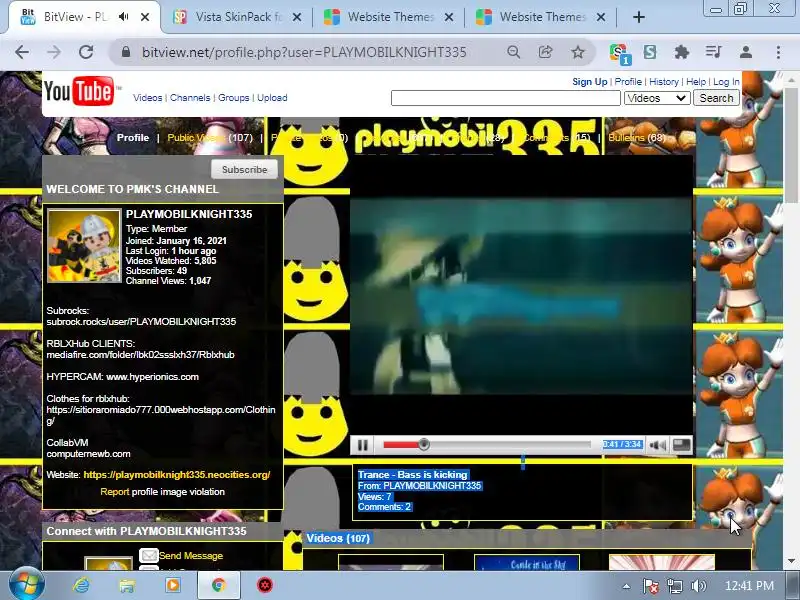
Task: Click in the site search input field
Action: 506,98
